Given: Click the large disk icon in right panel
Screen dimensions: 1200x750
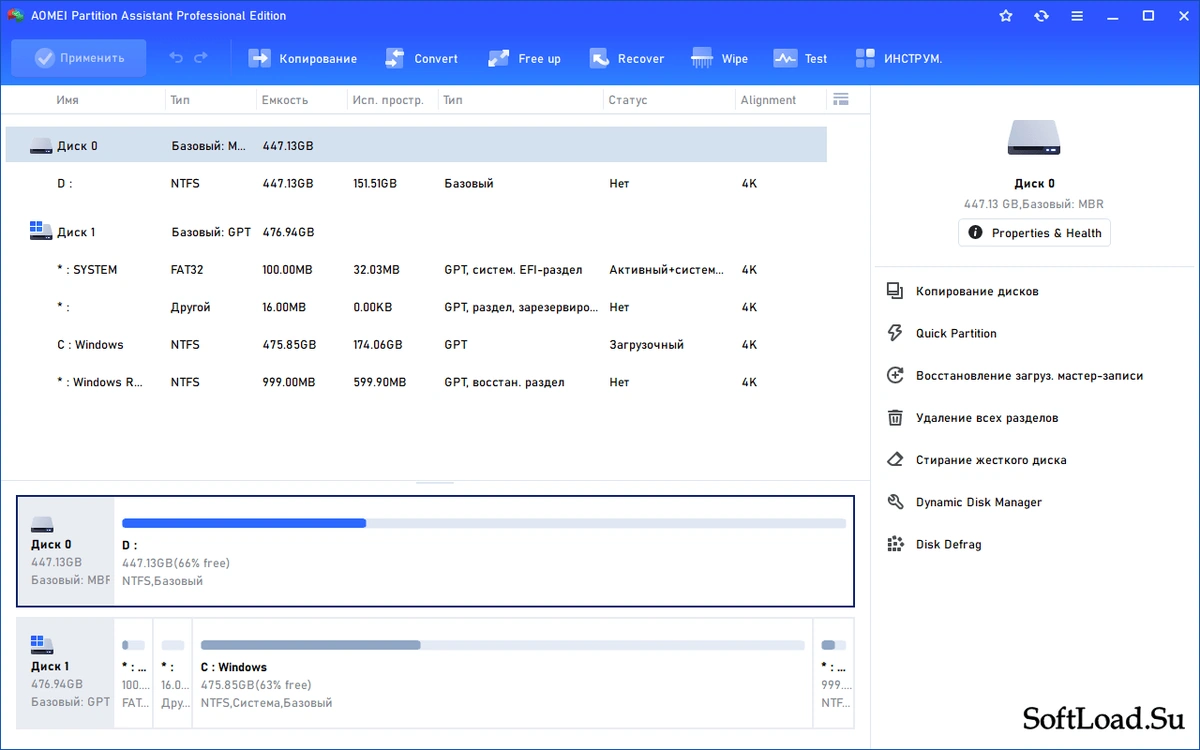Looking at the screenshot, I should [x=1034, y=138].
